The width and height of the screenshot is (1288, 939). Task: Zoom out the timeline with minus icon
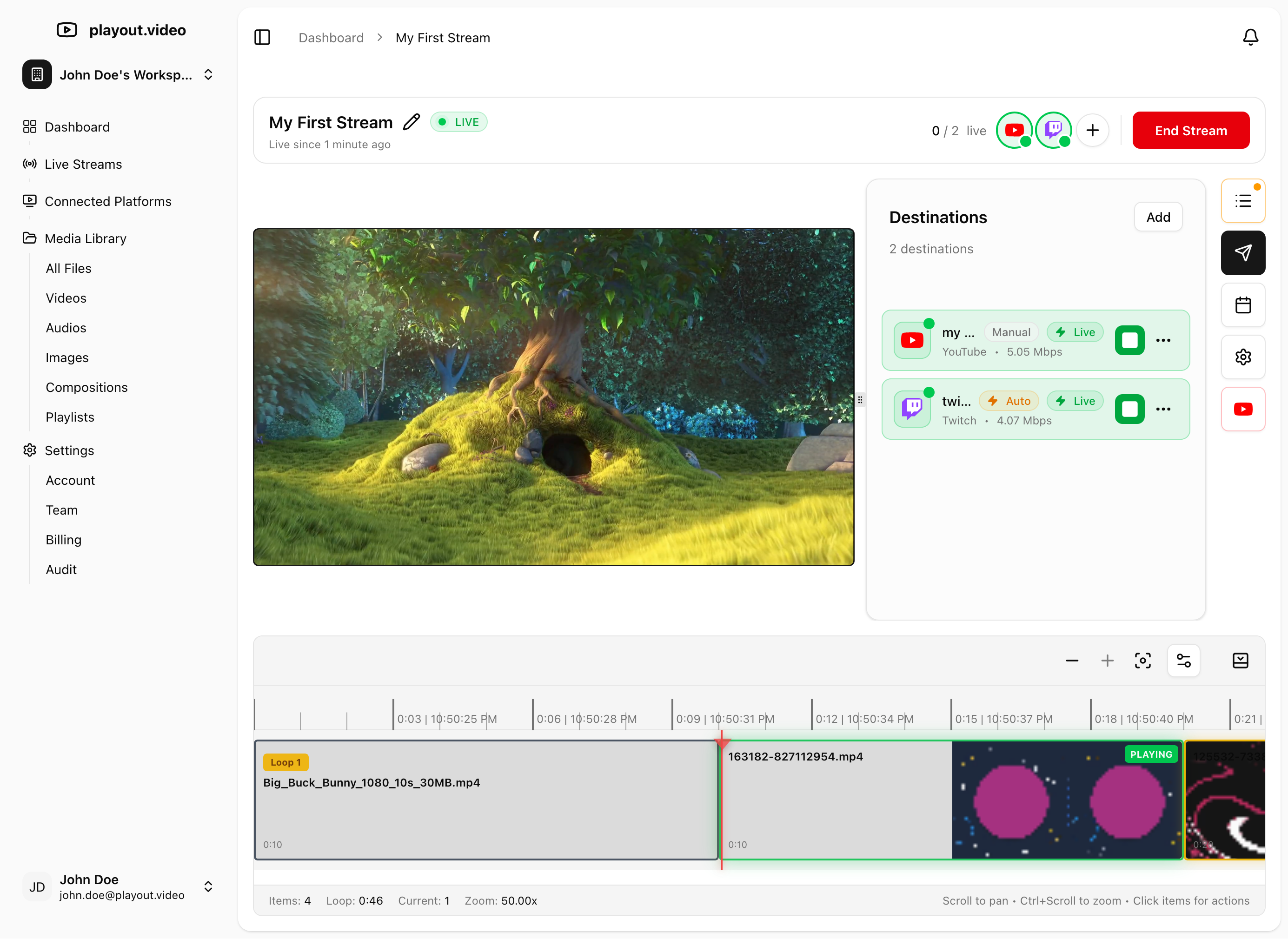[1071, 661]
